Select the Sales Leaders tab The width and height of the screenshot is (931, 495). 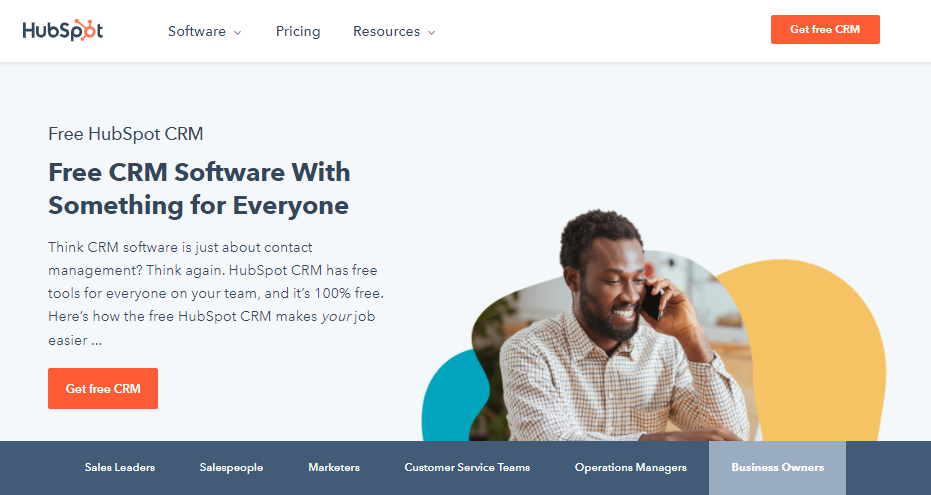[120, 468]
